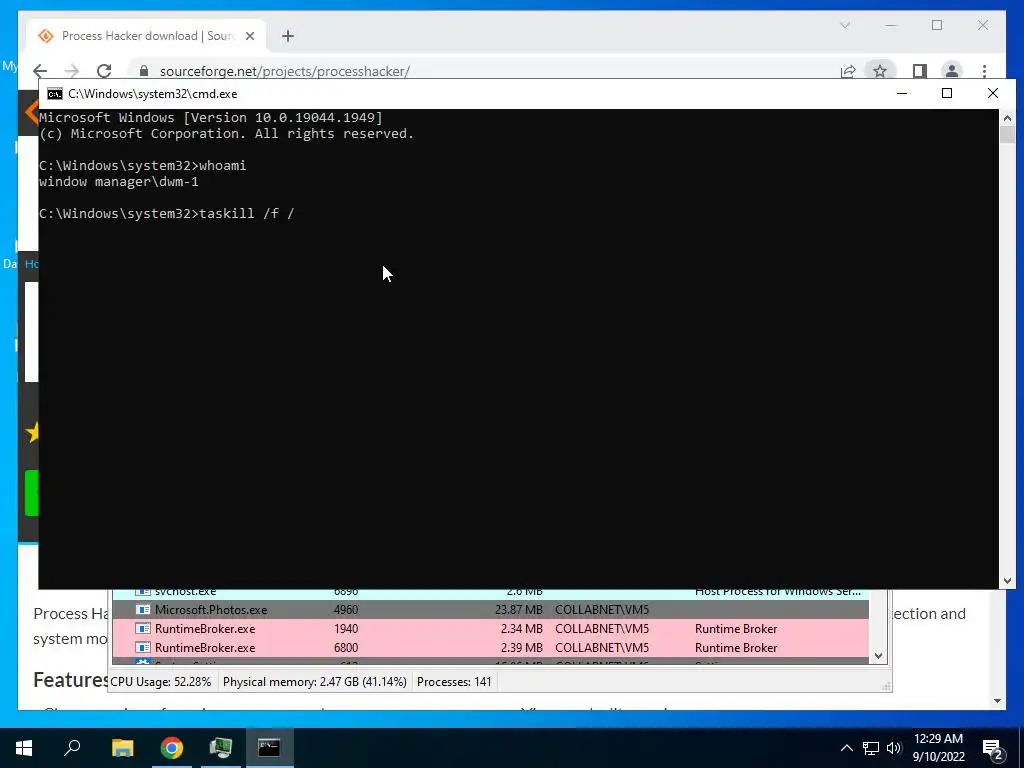Click the taskkill /f / command line

pos(167,214)
